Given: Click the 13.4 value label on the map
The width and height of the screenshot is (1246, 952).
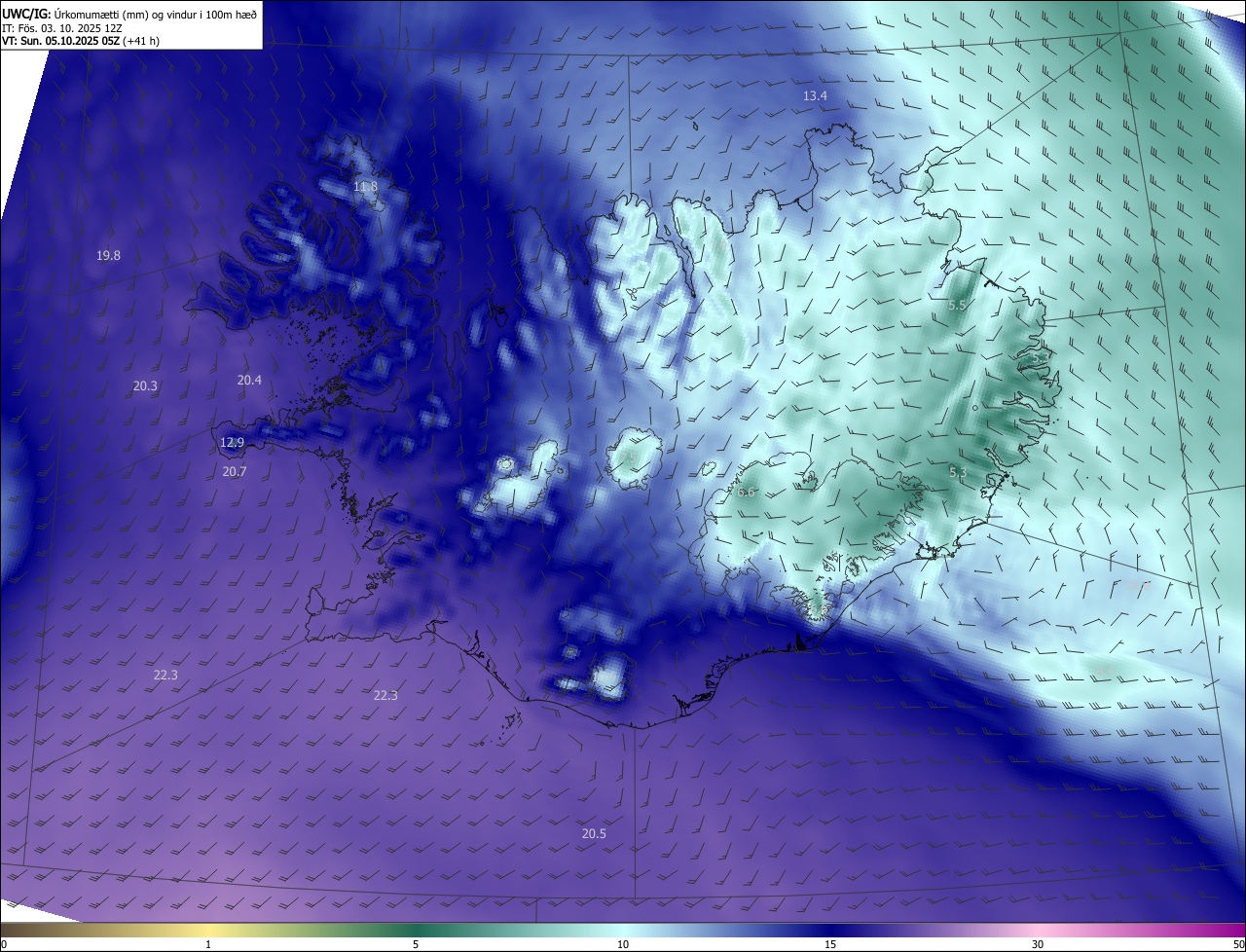Looking at the screenshot, I should pos(815,96).
